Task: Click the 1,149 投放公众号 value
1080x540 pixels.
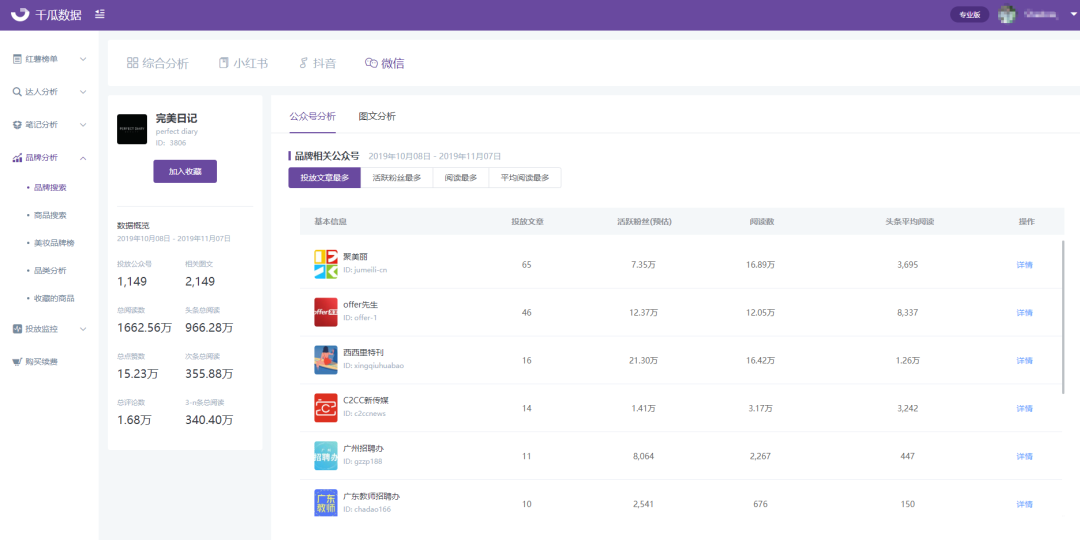Action: (132, 281)
